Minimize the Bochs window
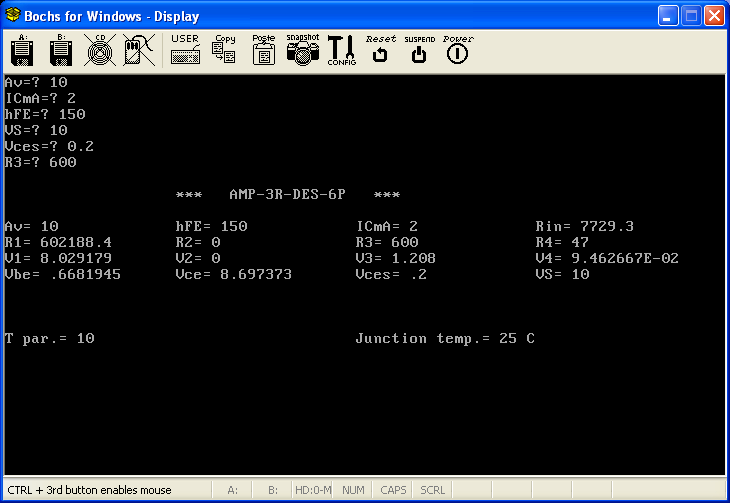The height and width of the screenshot is (503, 730). tap(668, 16)
